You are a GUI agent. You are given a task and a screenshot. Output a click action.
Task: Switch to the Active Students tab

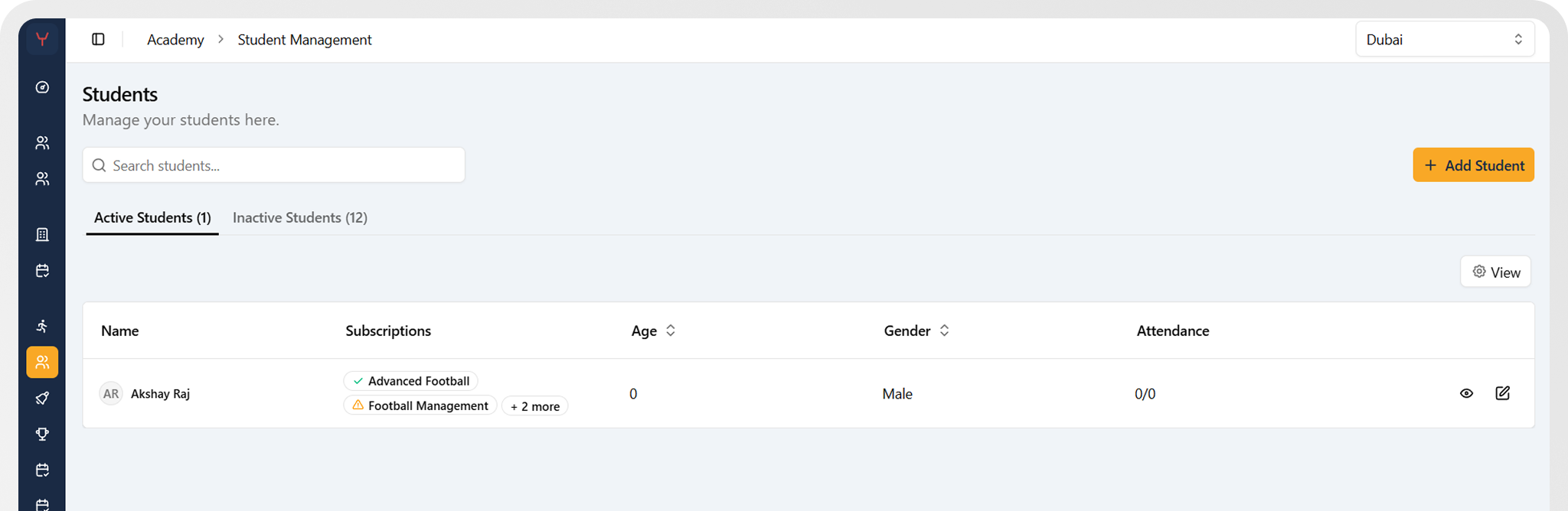click(152, 217)
